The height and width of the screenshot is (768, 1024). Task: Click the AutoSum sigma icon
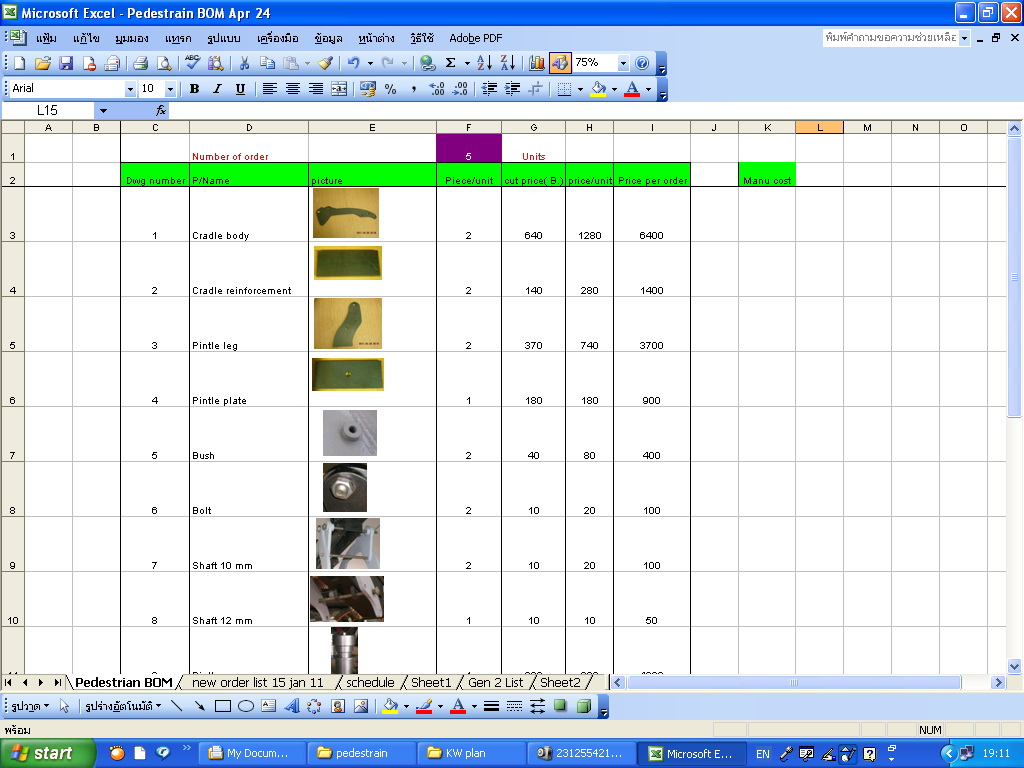click(450, 63)
